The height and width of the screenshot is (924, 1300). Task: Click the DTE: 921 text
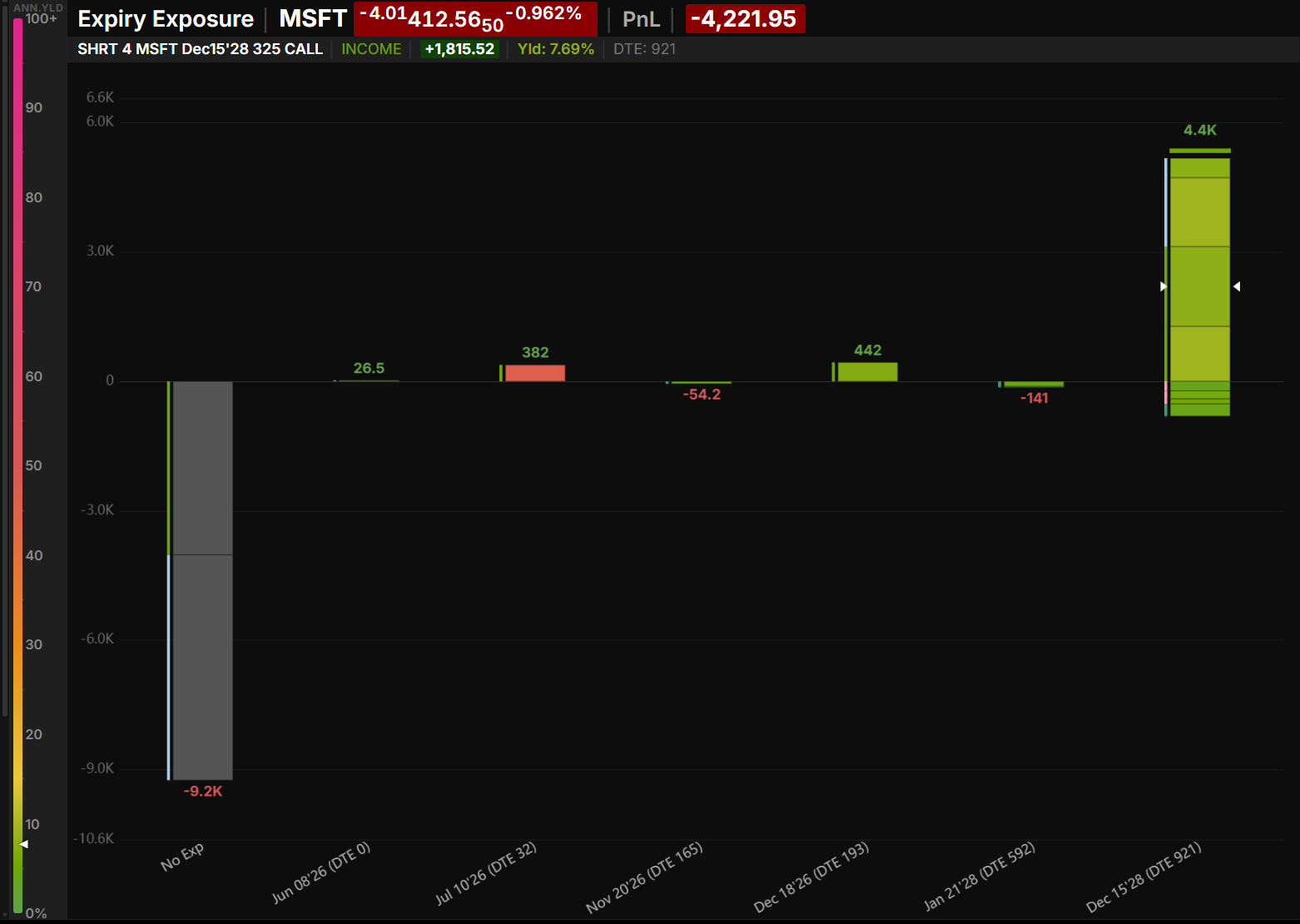645,49
